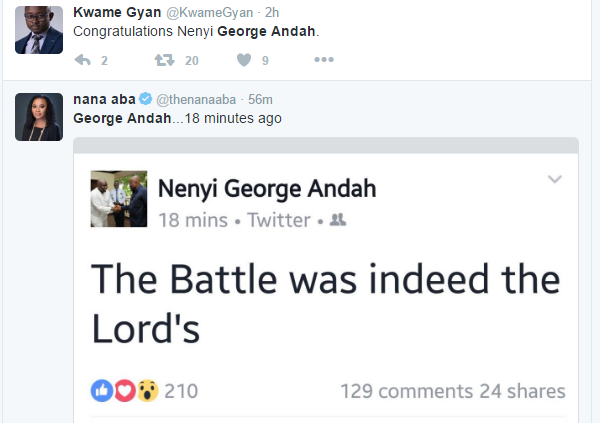This screenshot has width=600, height=423.
Task: Open nana aba's profile picture
Action: coord(39,116)
